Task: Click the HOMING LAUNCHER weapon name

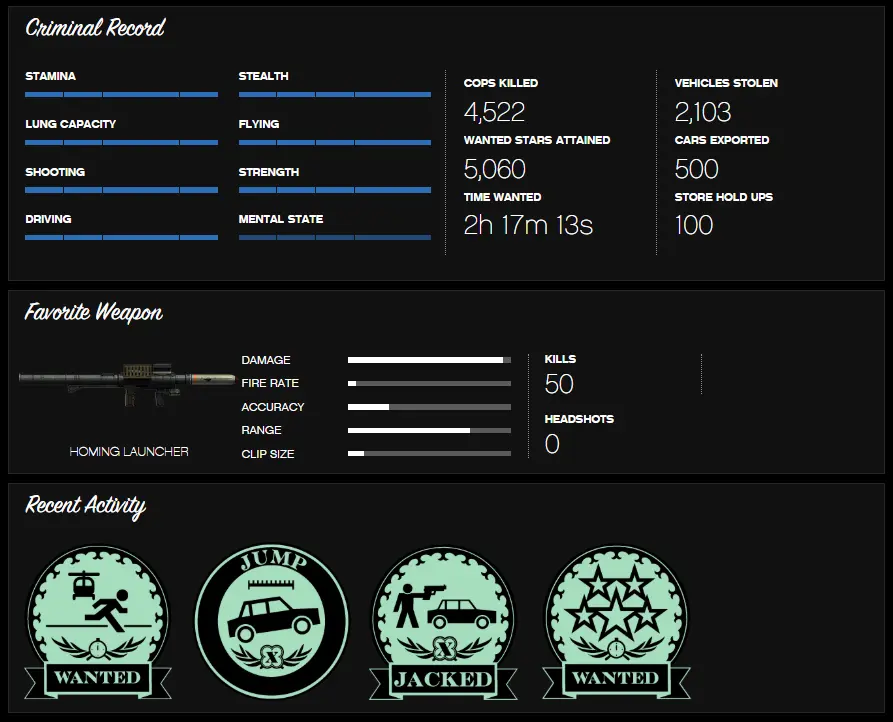Action: click(x=129, y=452)
